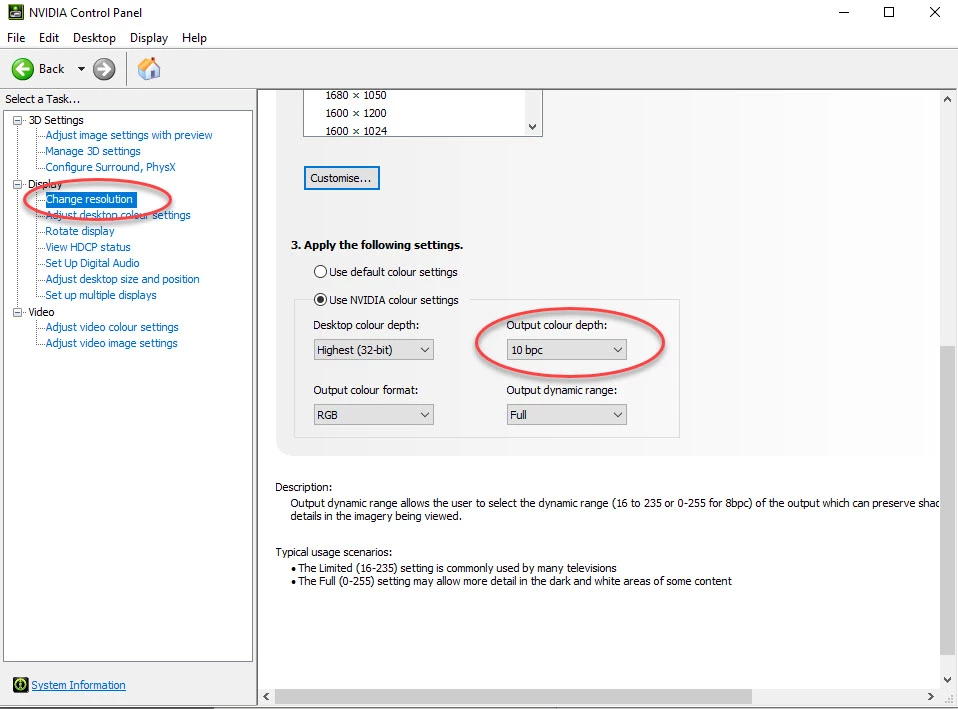Click the grey Forward arrow icon
The image size is (958, 709).
pyautogui.click(x=104, y=69)
